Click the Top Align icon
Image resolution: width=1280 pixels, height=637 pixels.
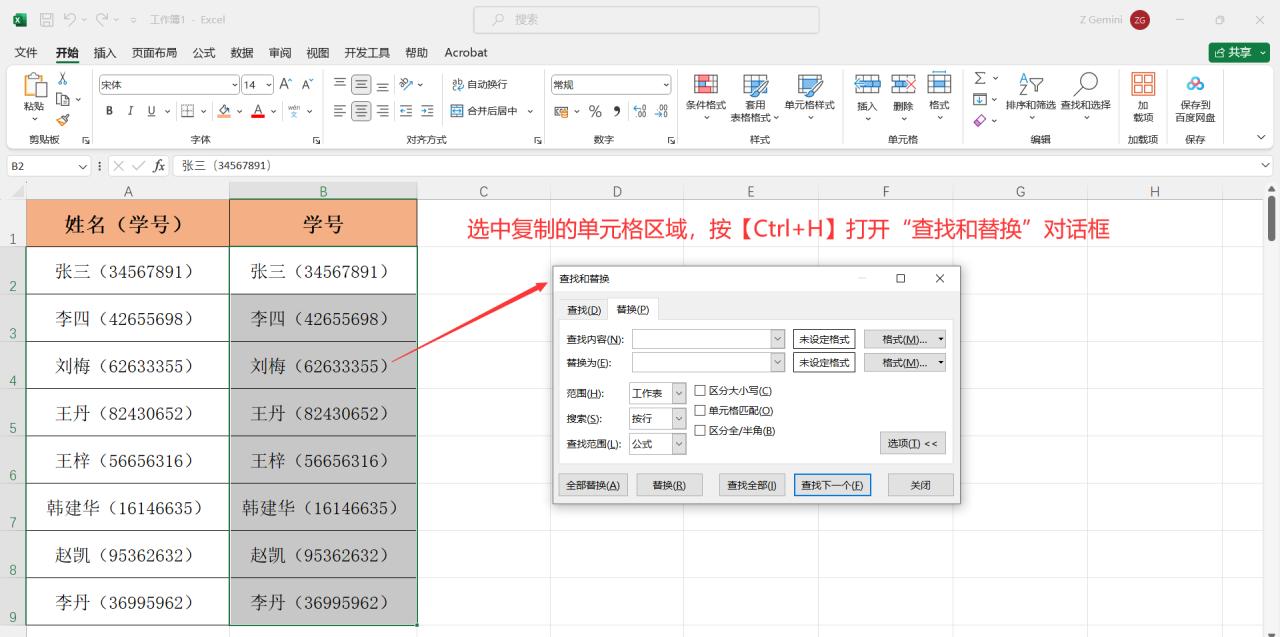[x=340, y=85]
